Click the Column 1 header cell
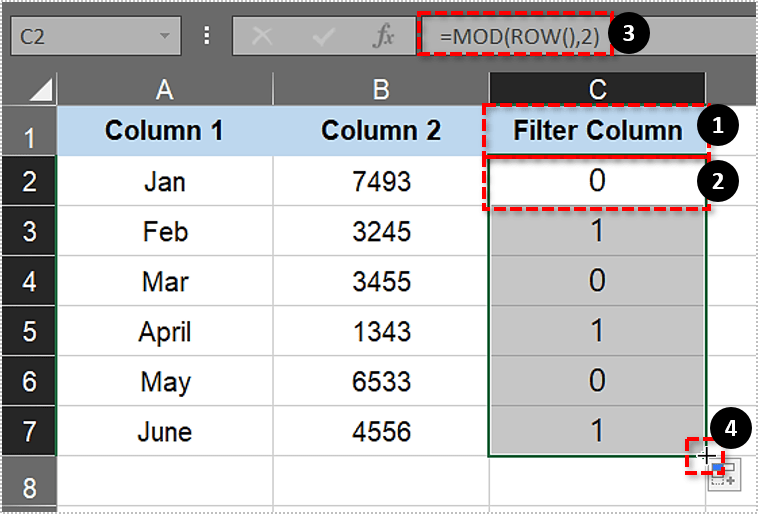Image resolution: width=758 pixels, height=514 pixels. [164, 130]
